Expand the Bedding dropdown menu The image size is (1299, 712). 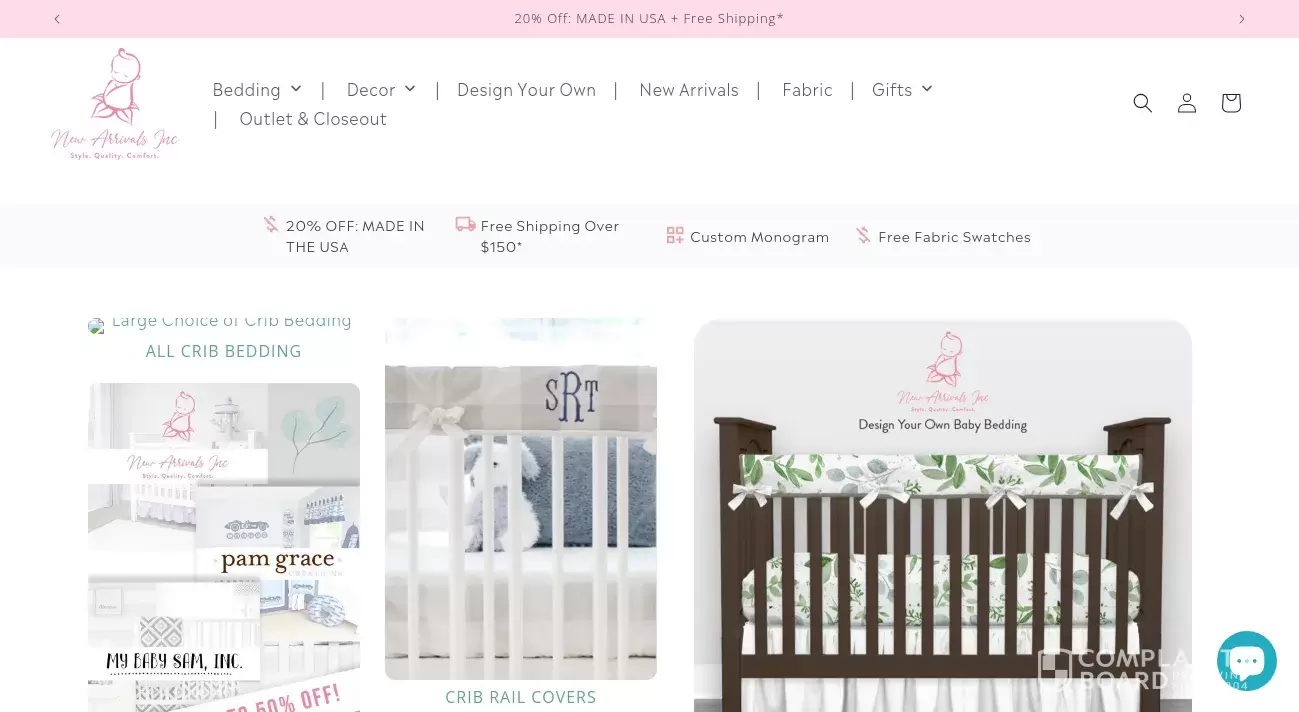tap(257, 89)
